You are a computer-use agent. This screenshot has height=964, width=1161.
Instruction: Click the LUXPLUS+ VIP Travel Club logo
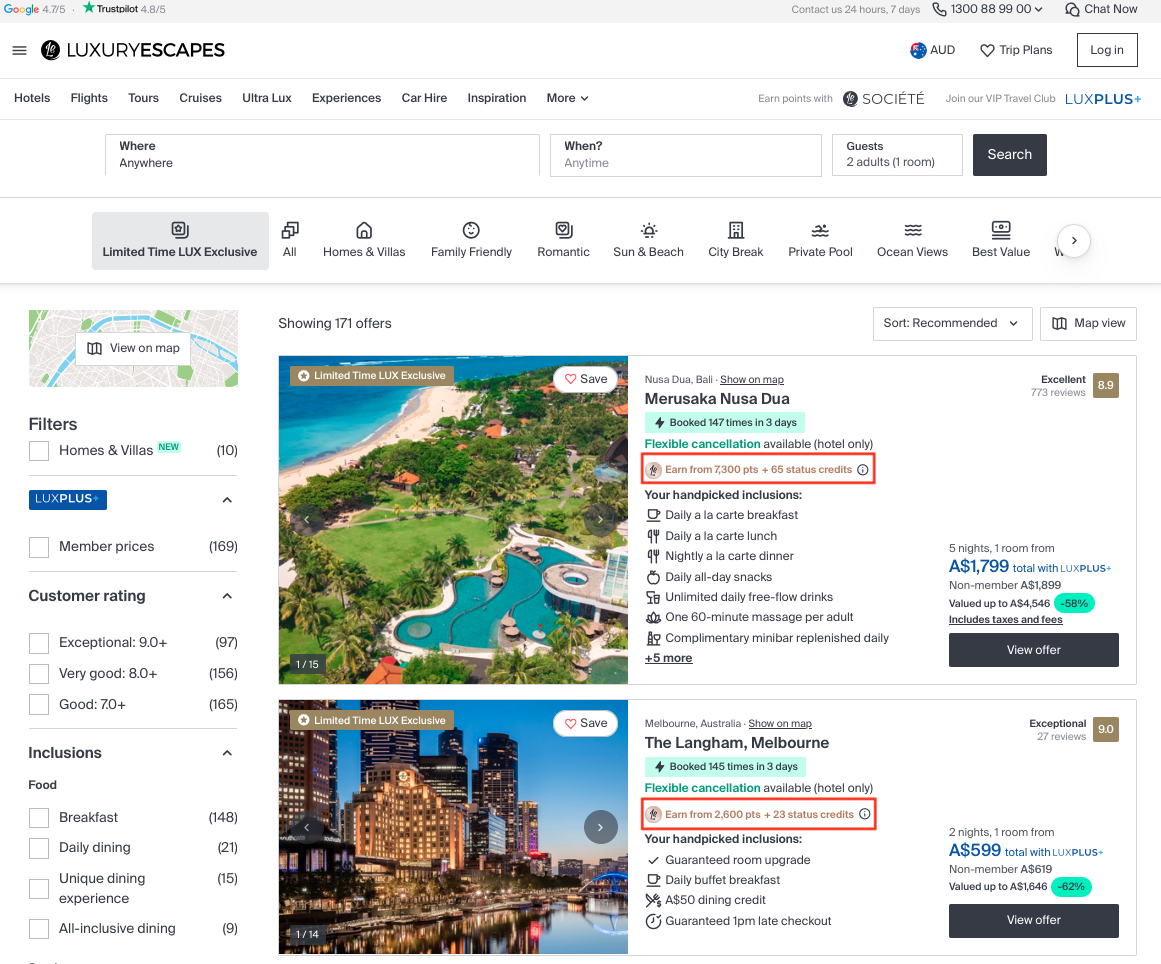point(1103,98)
